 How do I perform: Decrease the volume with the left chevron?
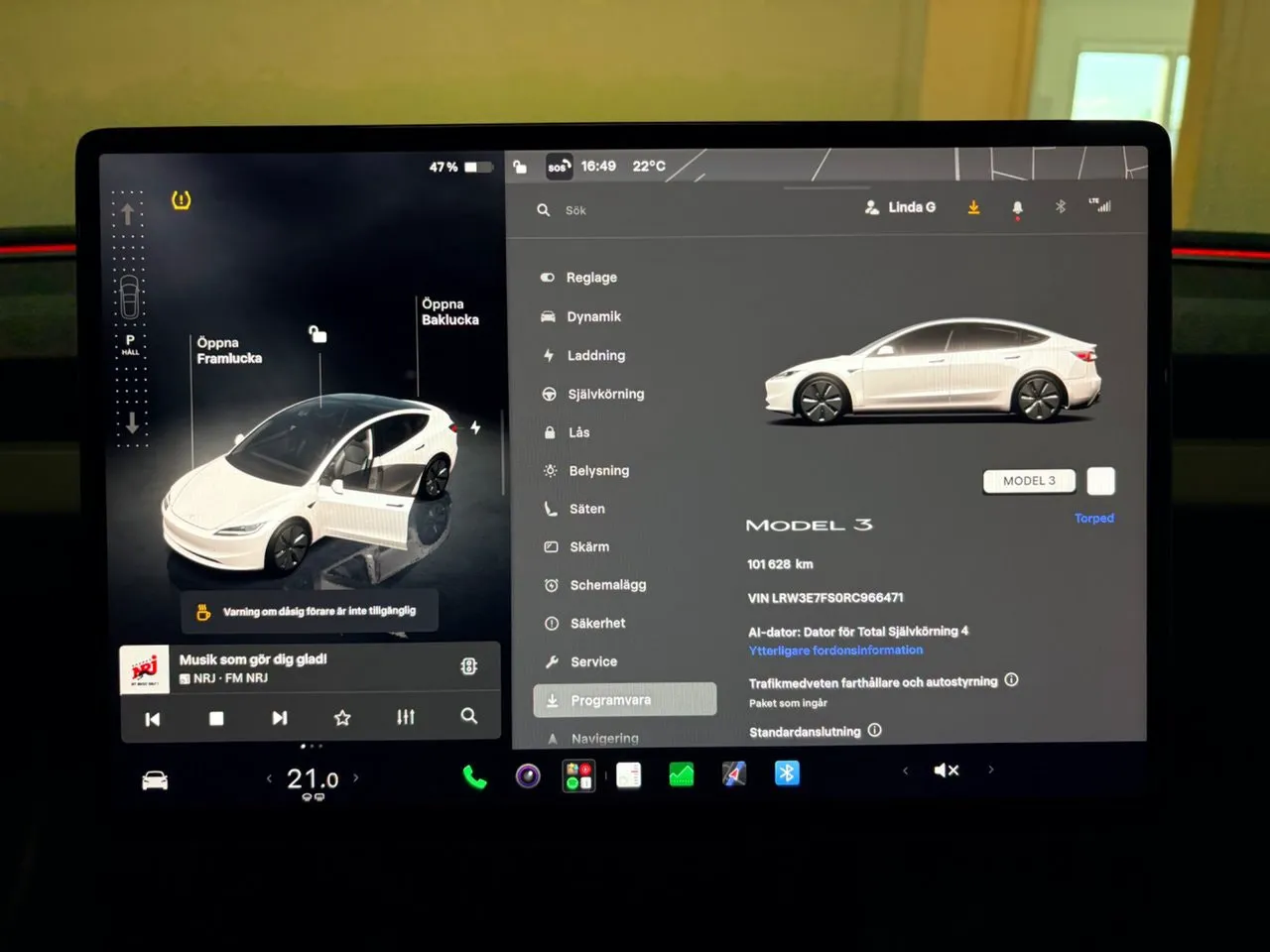coord(906,771)
